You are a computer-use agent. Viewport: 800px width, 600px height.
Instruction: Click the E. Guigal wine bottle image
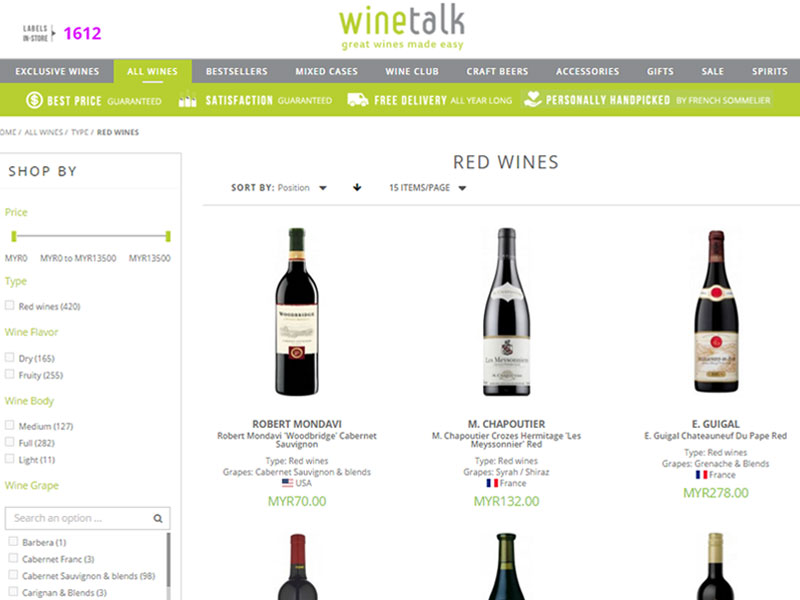tap(716, 311)
